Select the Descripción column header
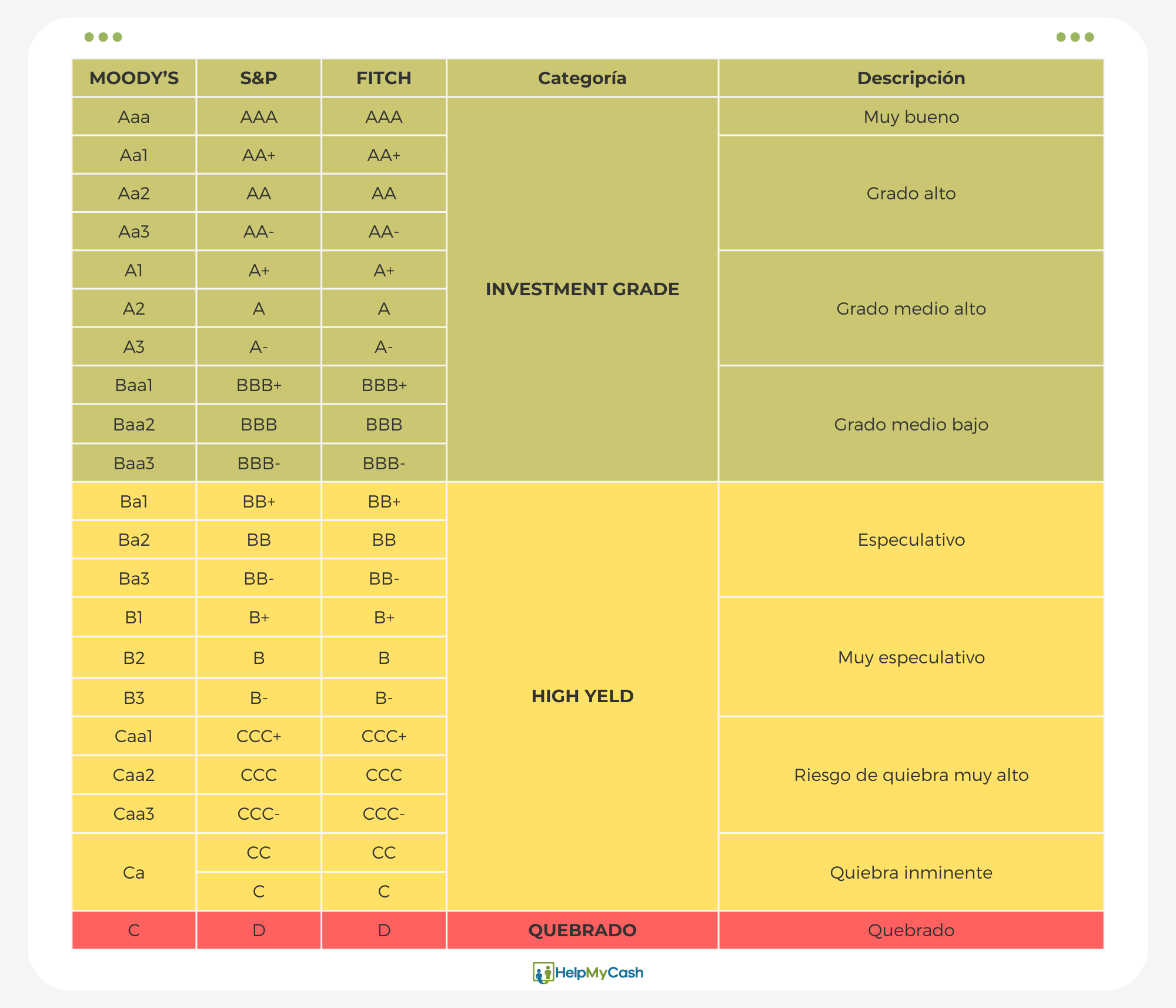The height and width of the screenshot is (1008, 1176). [x=911, y=78]
